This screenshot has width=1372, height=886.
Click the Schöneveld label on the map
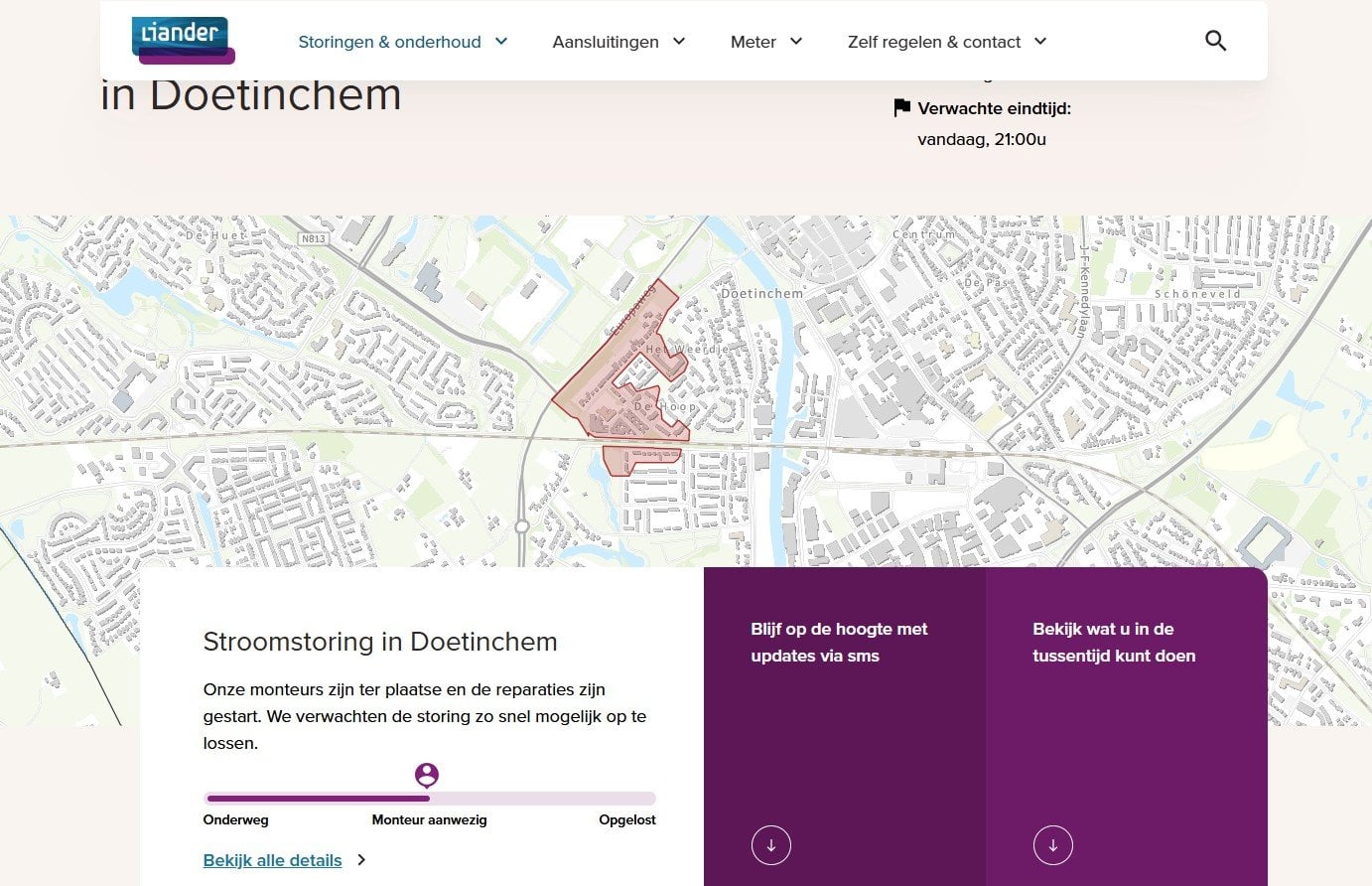coord(1197,294)
